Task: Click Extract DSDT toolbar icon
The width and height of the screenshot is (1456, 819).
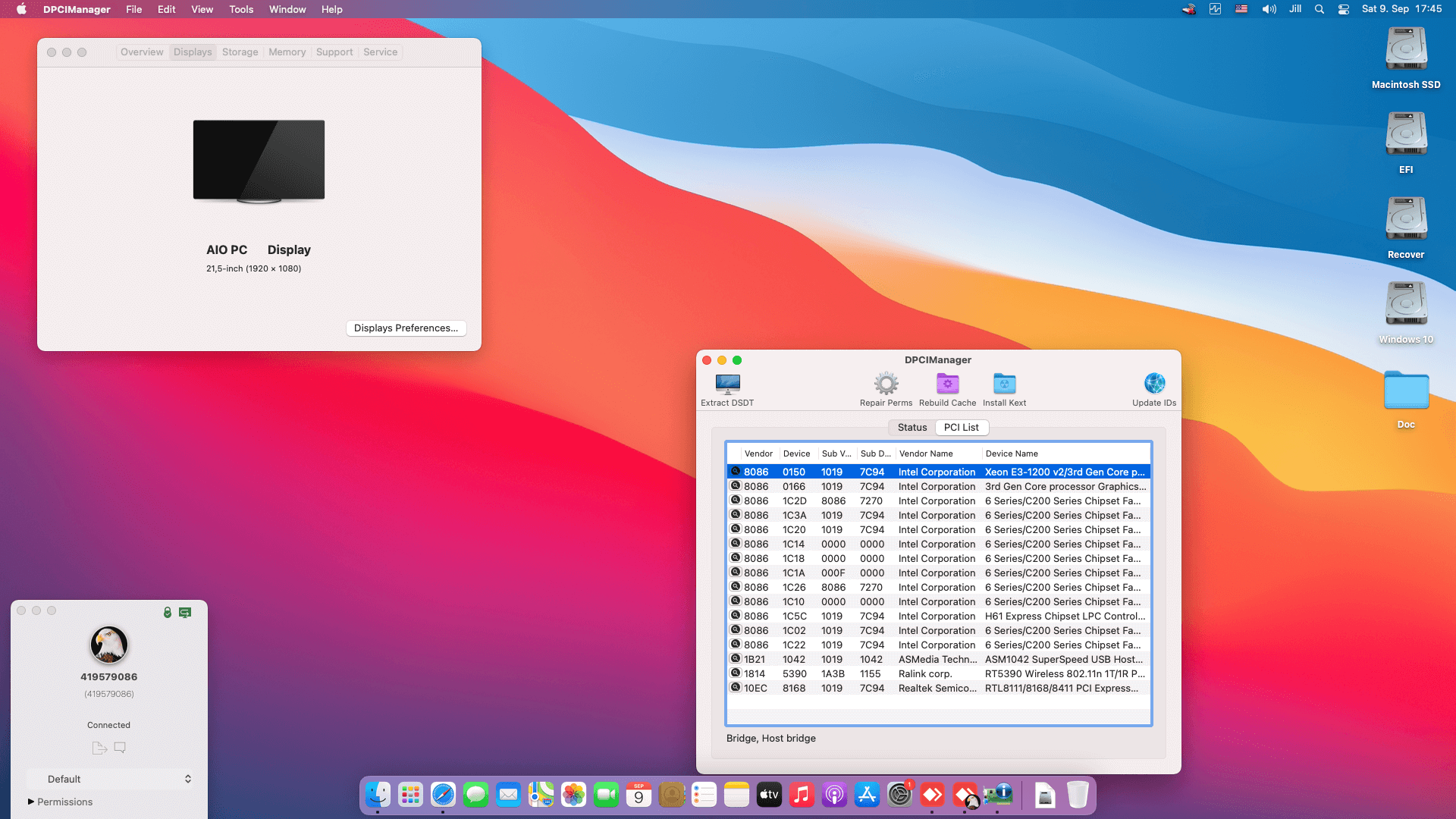Action: [x=727, y=384]
